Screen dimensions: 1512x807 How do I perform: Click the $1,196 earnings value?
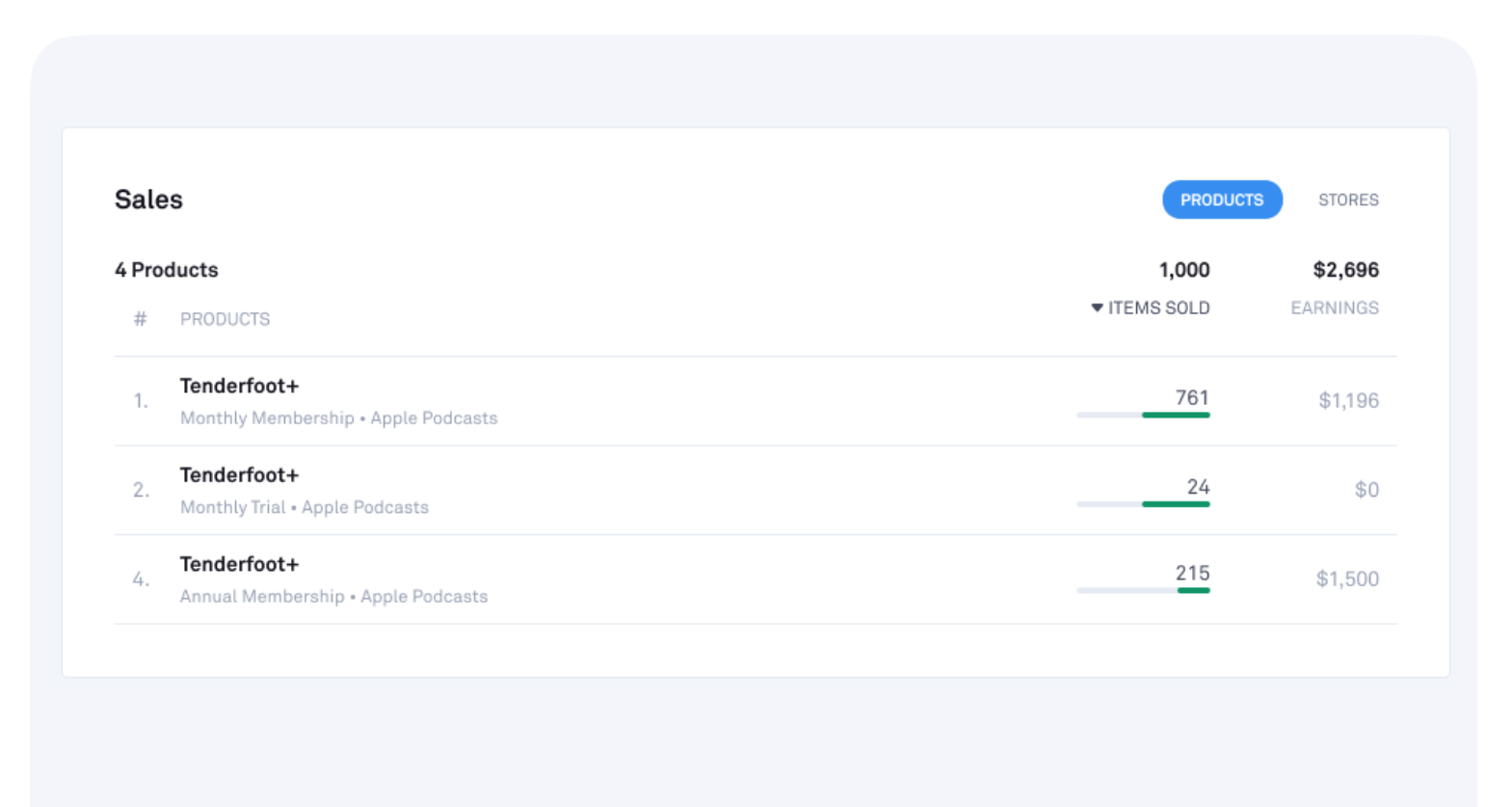pyautogui.click(x=1347, y=400)
